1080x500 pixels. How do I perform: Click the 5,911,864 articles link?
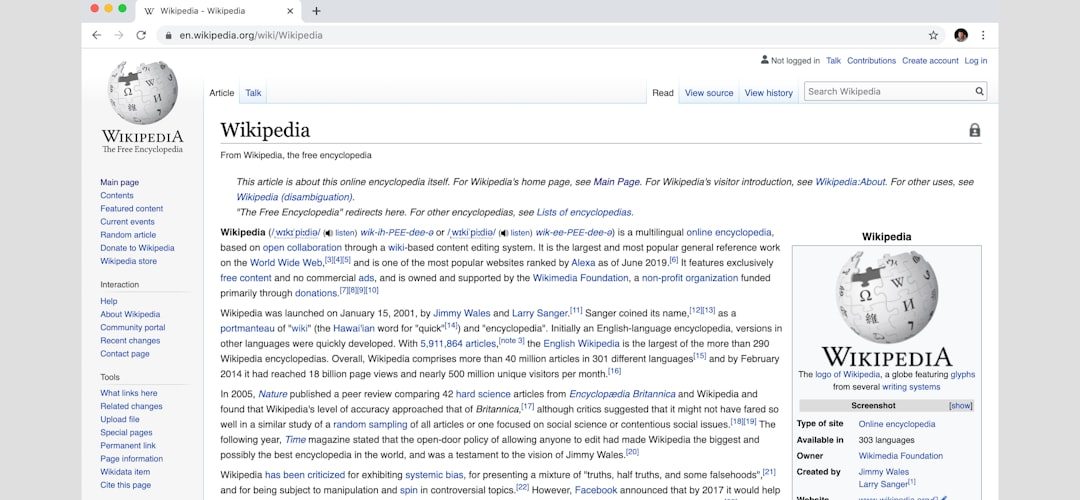458,344
